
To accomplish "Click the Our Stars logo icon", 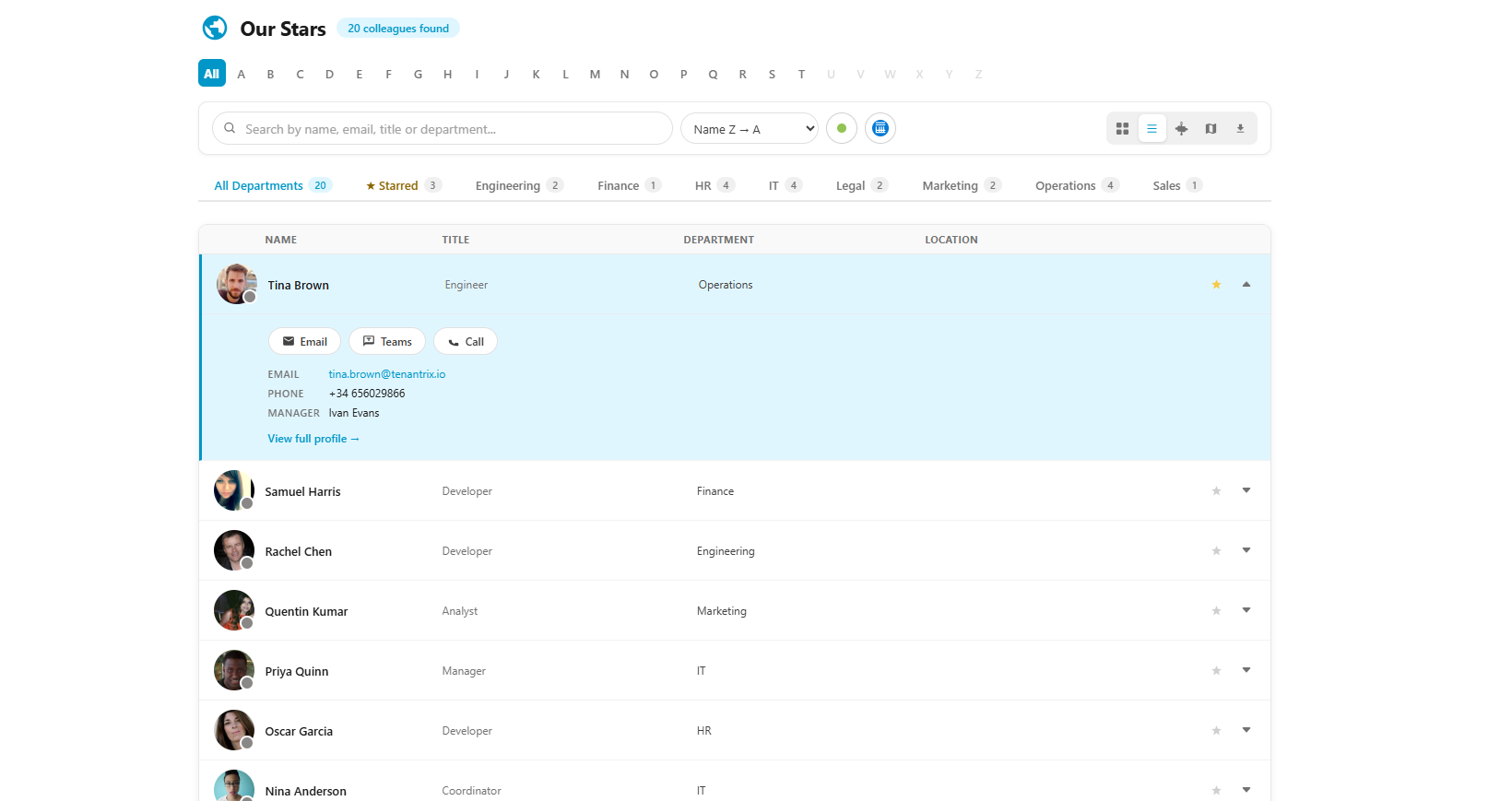I will tap(215, 29).
